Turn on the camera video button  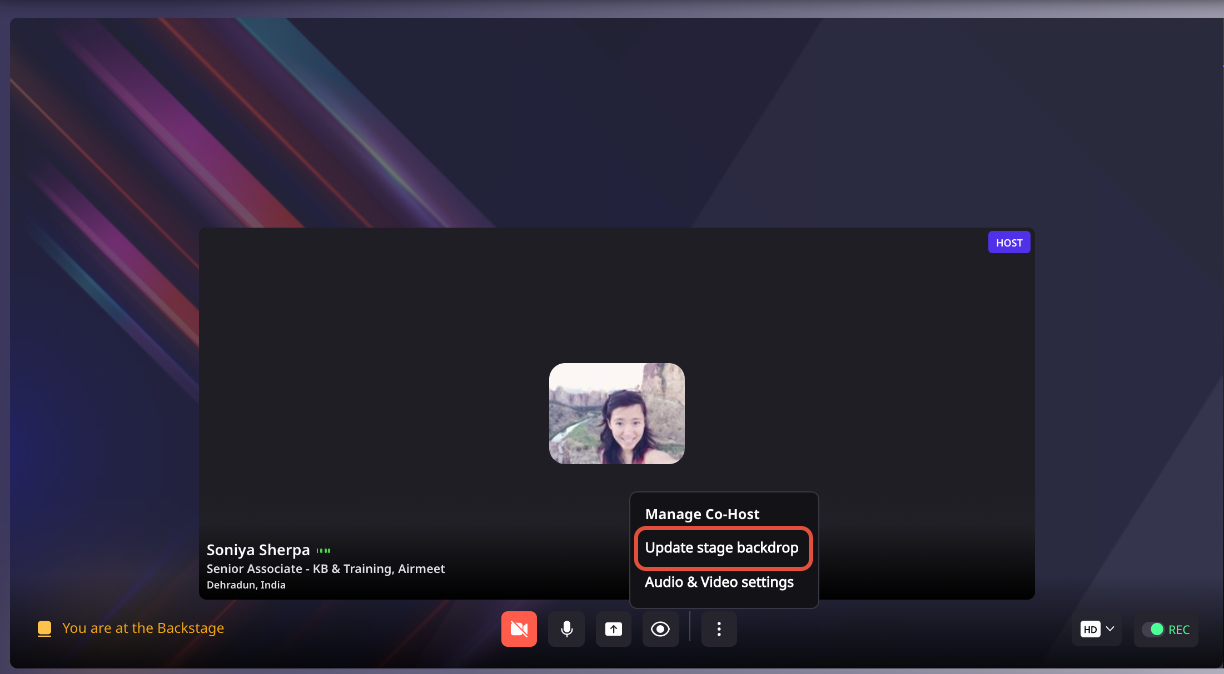[519, 629]
